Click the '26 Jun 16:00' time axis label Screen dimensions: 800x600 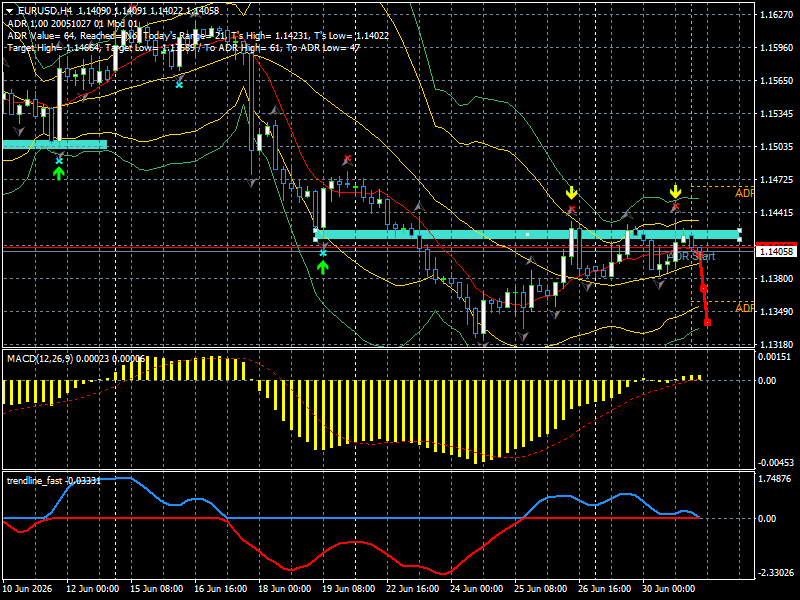pos(604,589)
